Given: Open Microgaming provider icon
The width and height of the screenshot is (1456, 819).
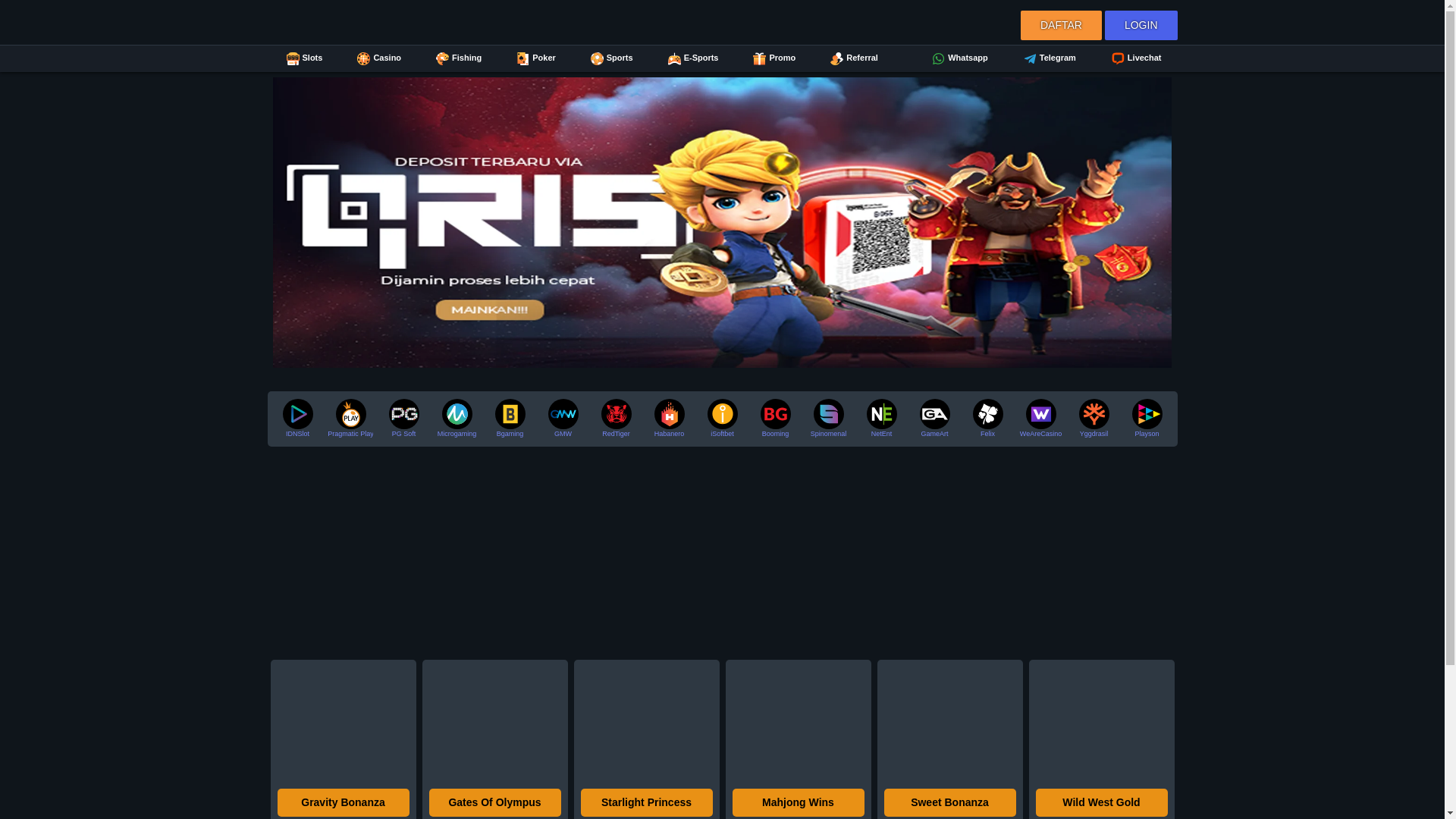Looking at the screenshot, I should 457,414.
